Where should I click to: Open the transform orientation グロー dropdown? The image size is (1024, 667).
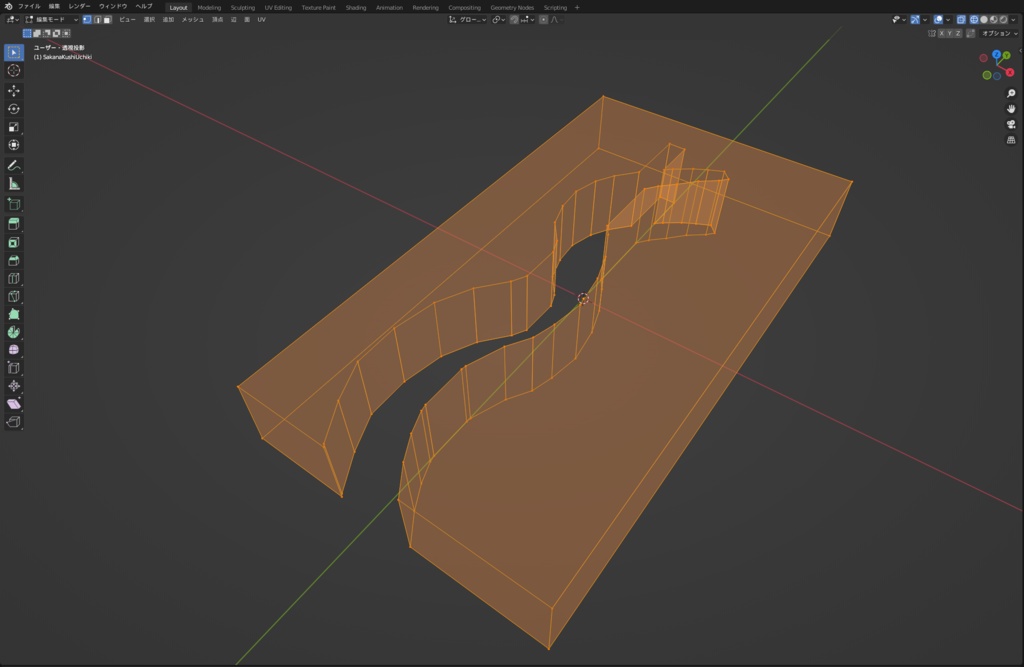(468, 19)
